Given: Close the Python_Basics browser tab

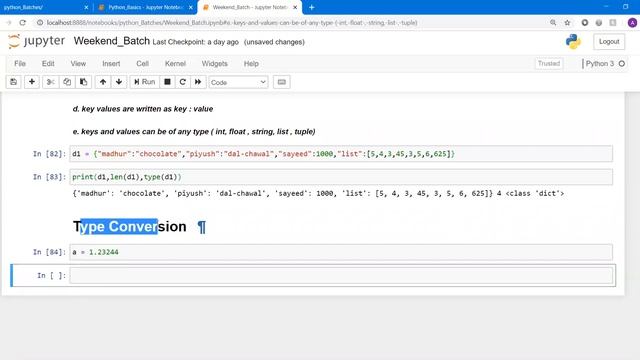Looking at the screenshot, I should tap(191, 7).
